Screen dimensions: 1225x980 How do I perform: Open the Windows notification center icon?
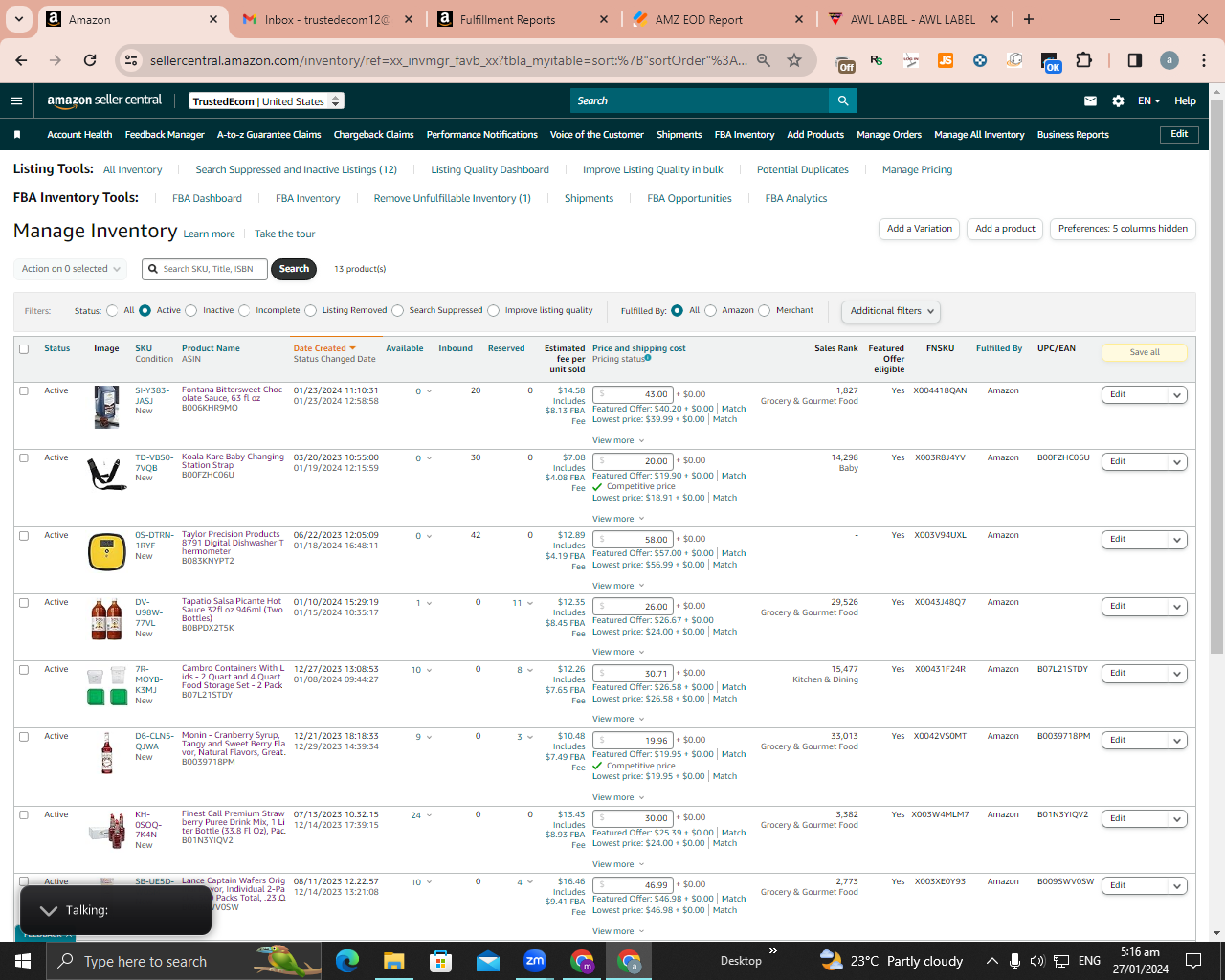point(1193,961)
